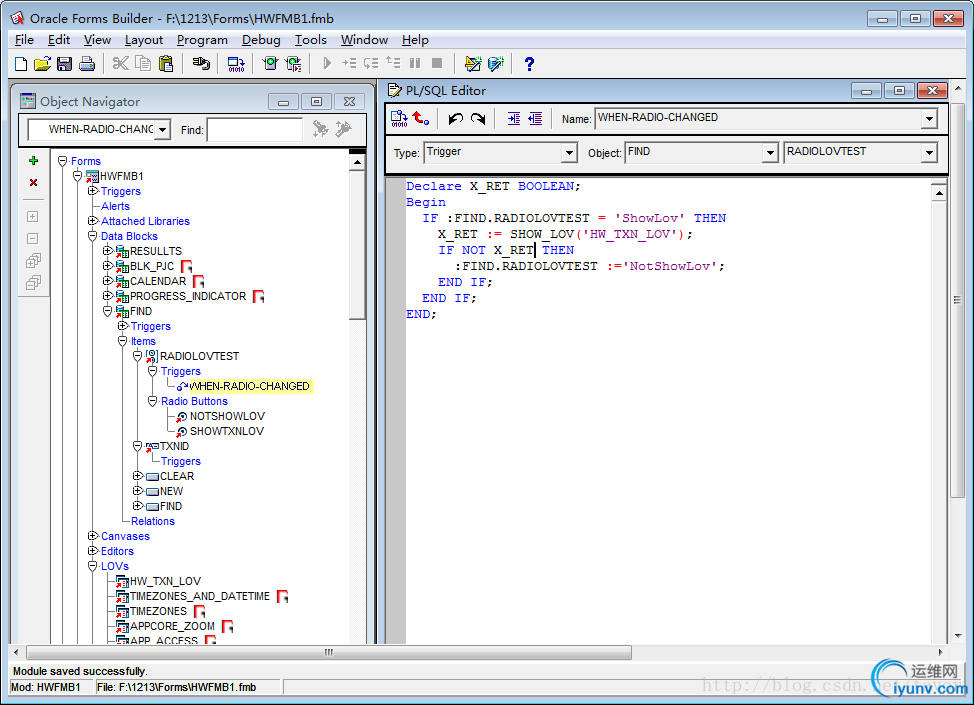This screenshot has width=974, height=705.
Task: Collapse the Radio Buttons node
Action: click(x=153, y=401)
